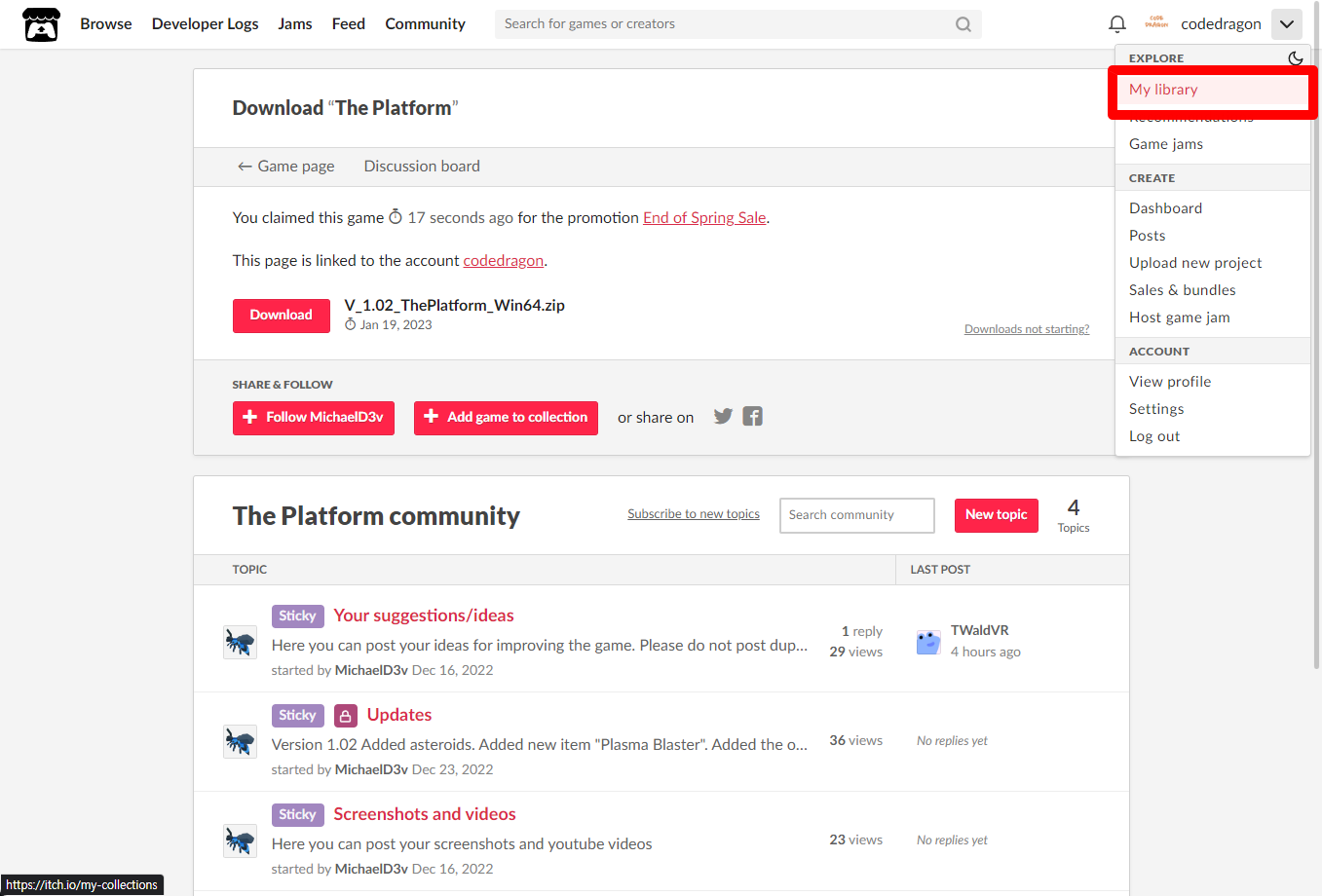Open MichaelD3v avatar on Screenshots topic
This screenshot has height=896, width=1322.
[240, 840]
